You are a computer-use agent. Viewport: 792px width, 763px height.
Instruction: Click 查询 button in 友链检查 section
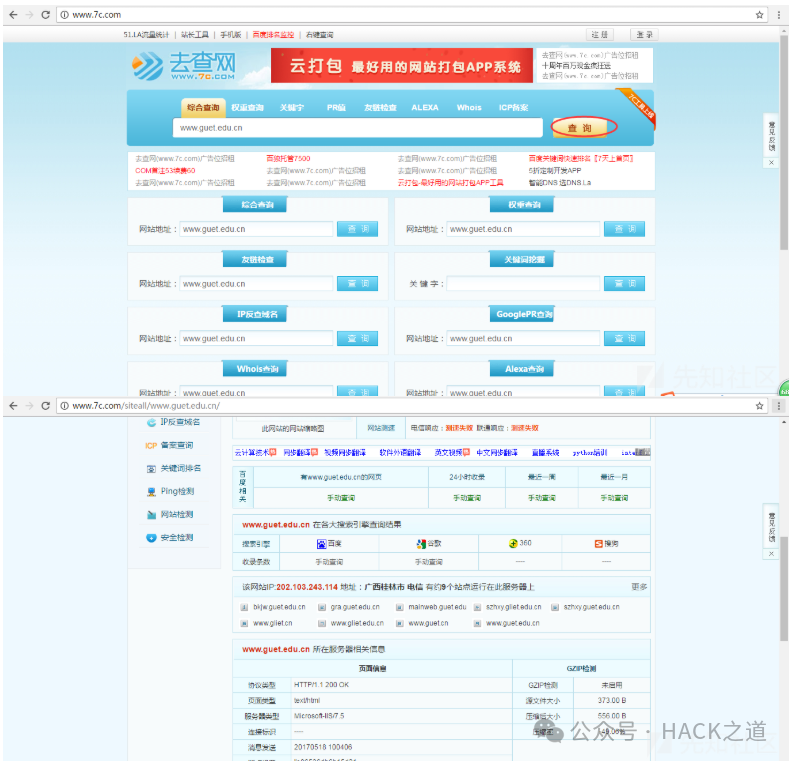point(358,284)
